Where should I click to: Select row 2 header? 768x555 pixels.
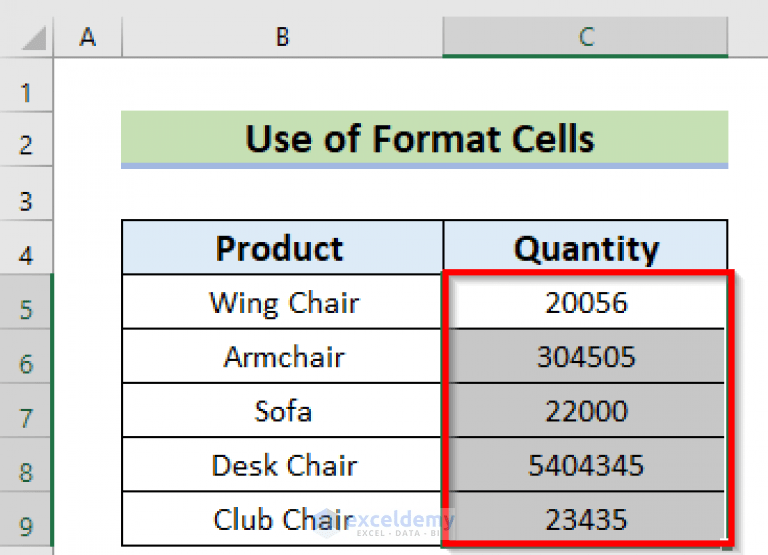26,140
